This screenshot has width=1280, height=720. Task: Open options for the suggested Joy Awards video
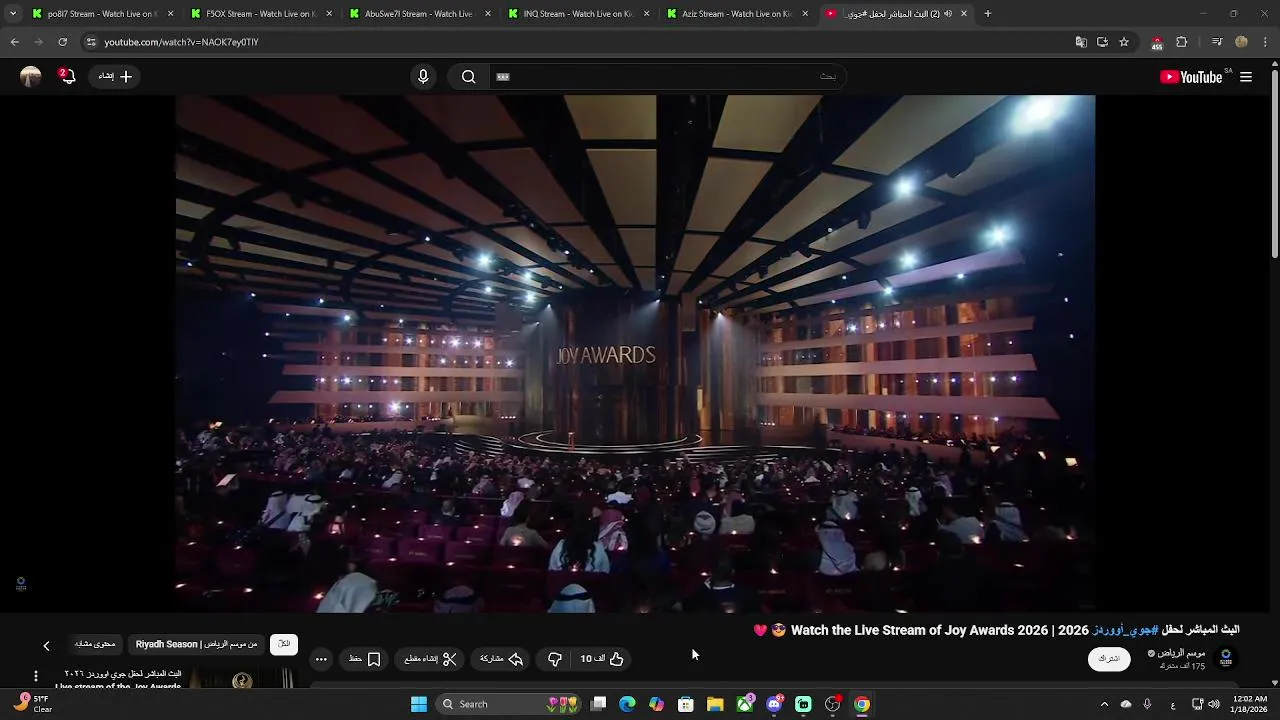[36, 677]
